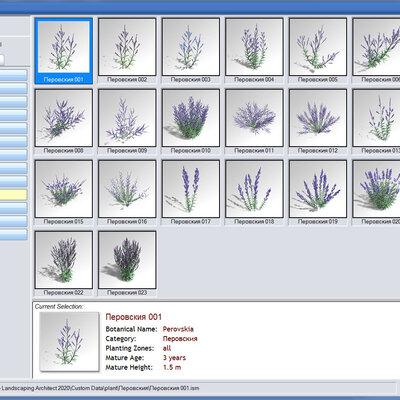Select the Перовския 022 plant thumbnail
400x400 pixels.
64,260
